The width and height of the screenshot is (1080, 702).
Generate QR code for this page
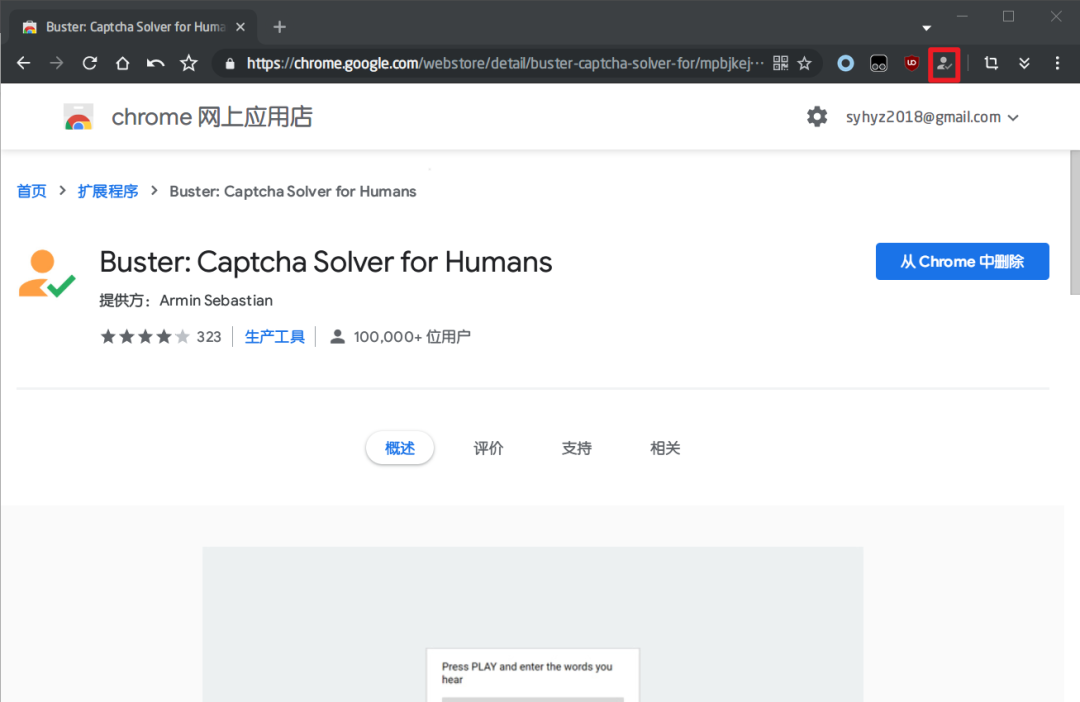click(x=780, y=63)
